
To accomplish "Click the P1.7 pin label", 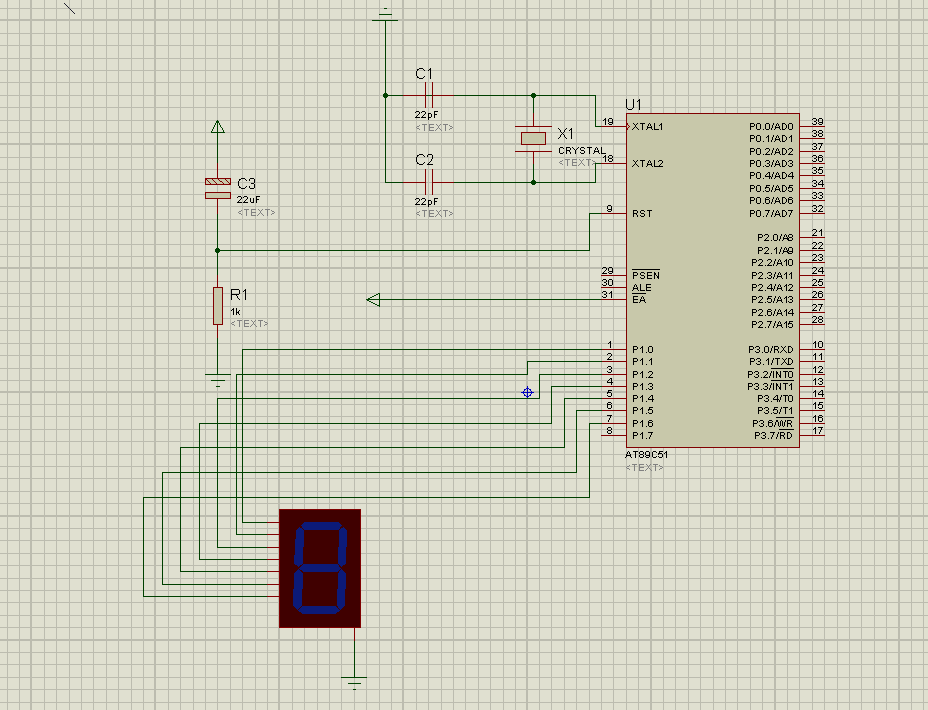I will [643, 435].
